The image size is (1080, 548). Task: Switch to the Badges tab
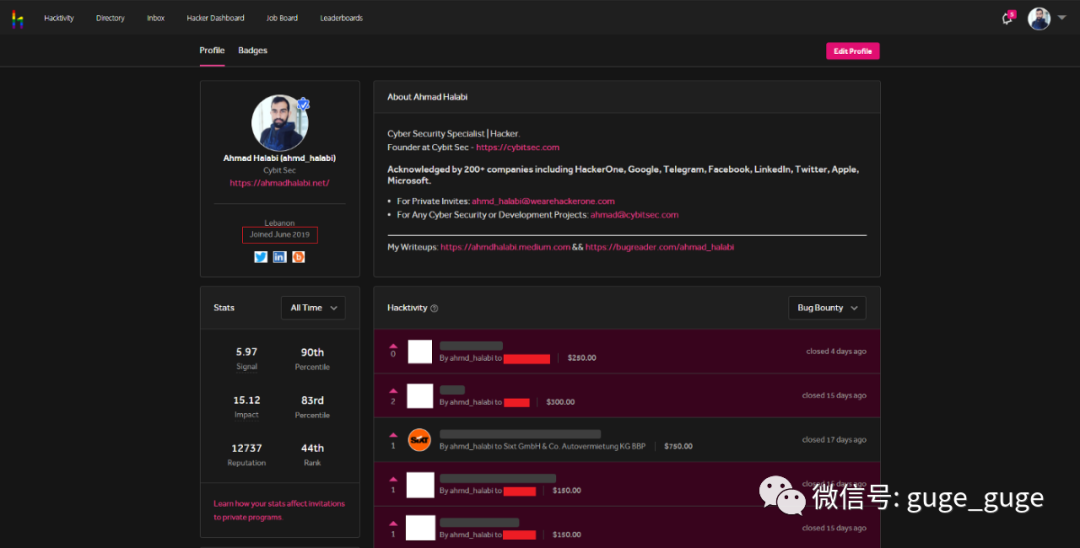click(253, 50)
